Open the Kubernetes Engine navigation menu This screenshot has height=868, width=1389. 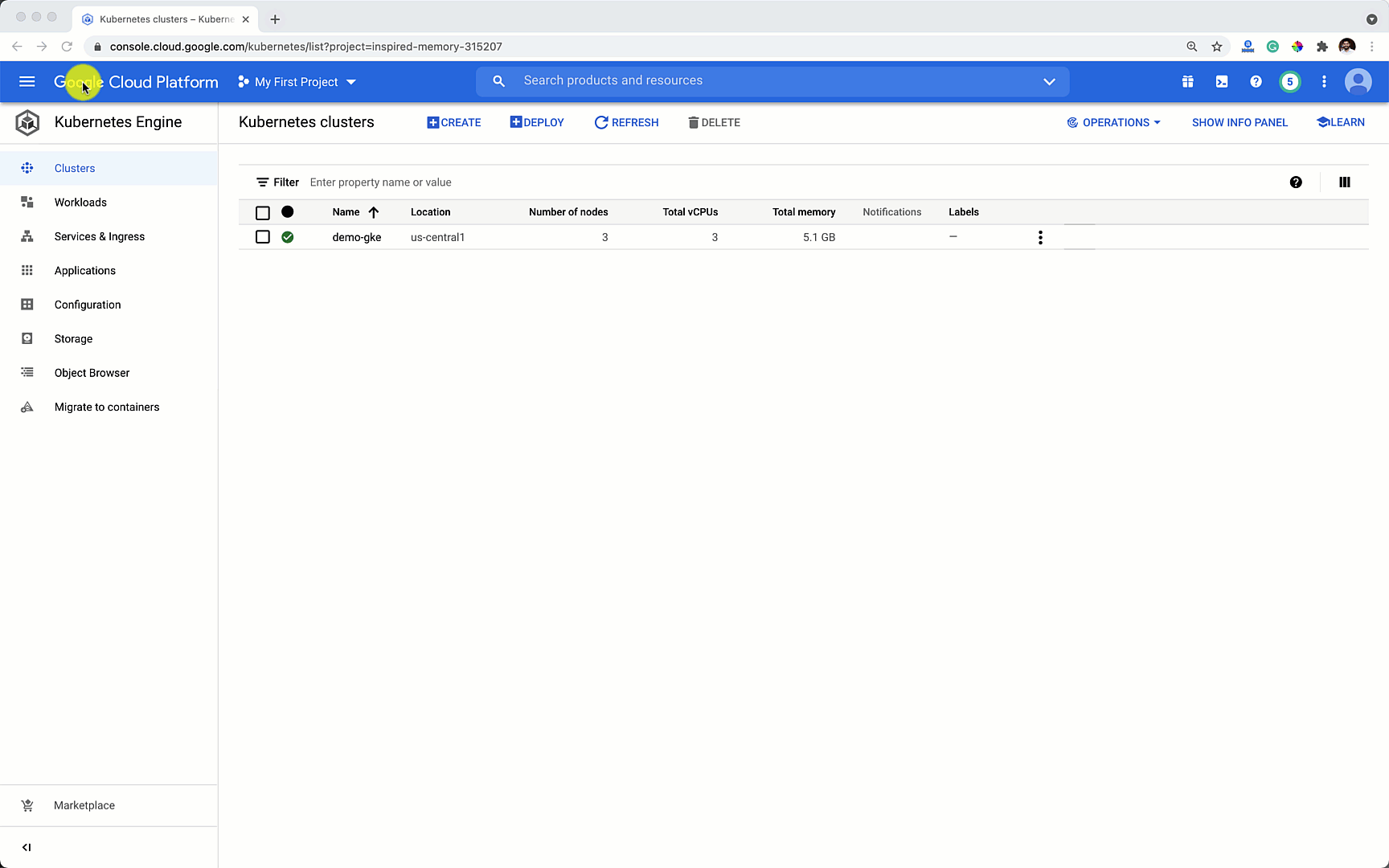coord(27,81)
